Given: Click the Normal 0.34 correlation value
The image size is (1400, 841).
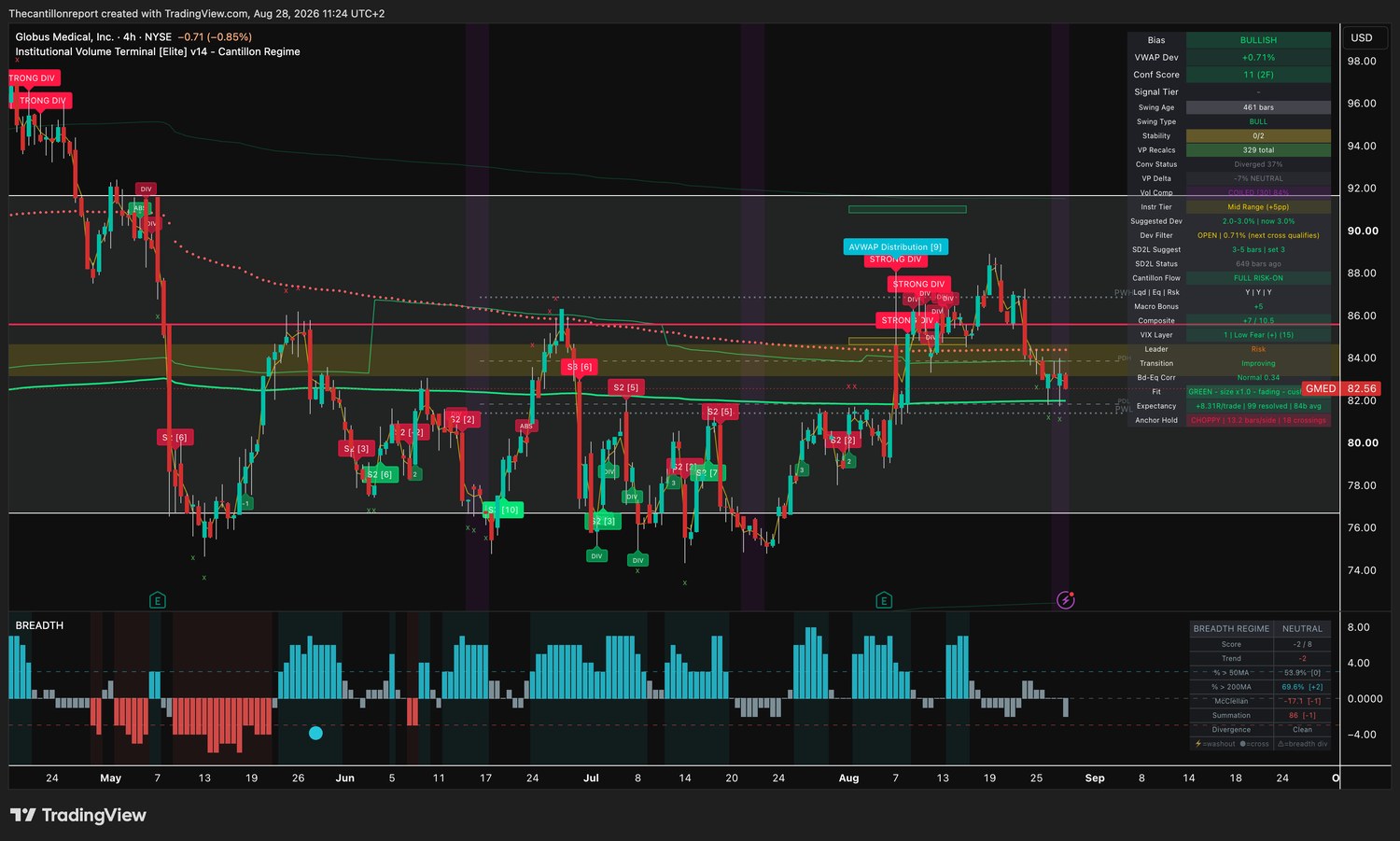Looking at the screenshot, I should click(1258, 378).
